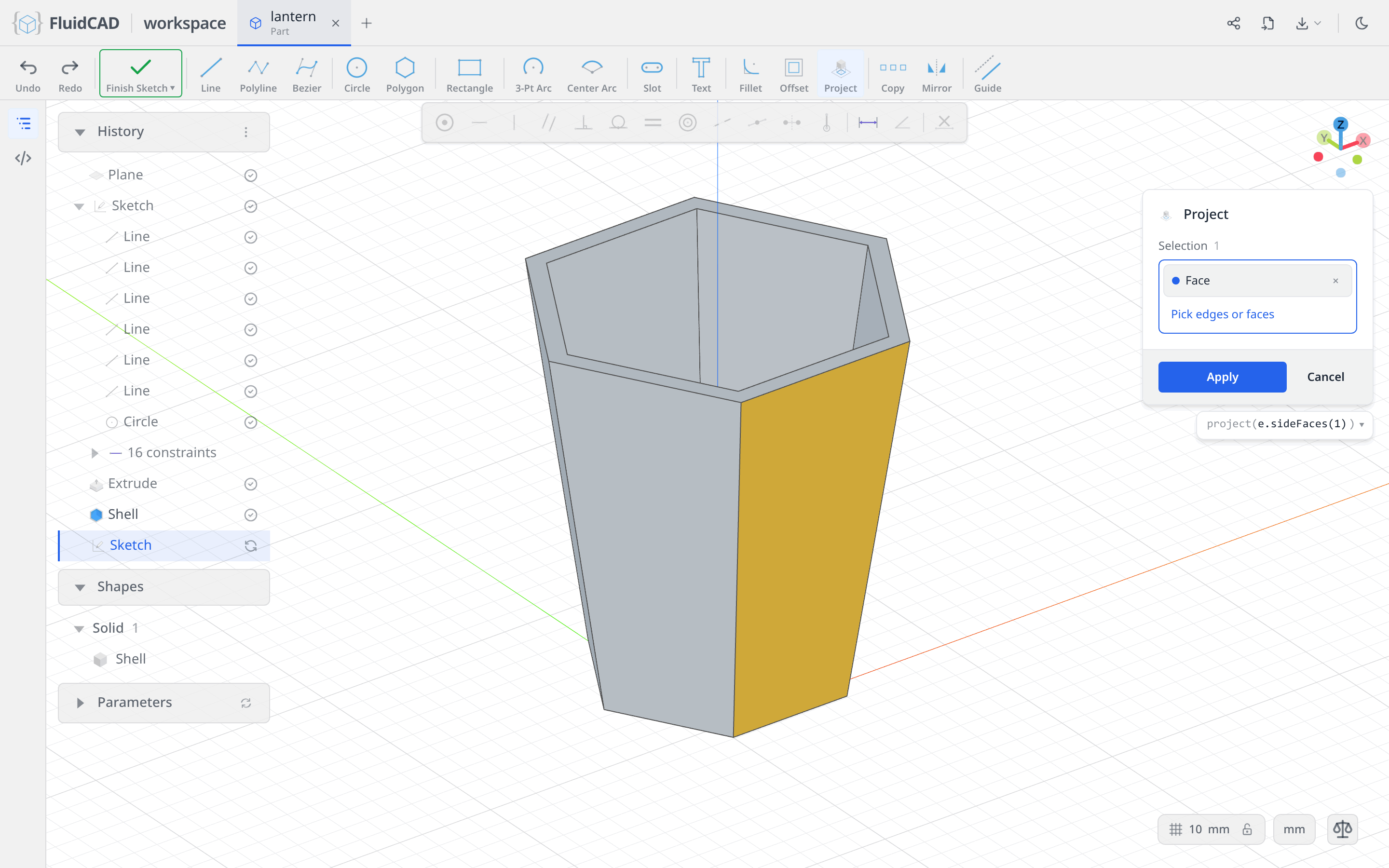Select the Rectangle tool
Screen dimensions: 1389x868
point(469,75)
